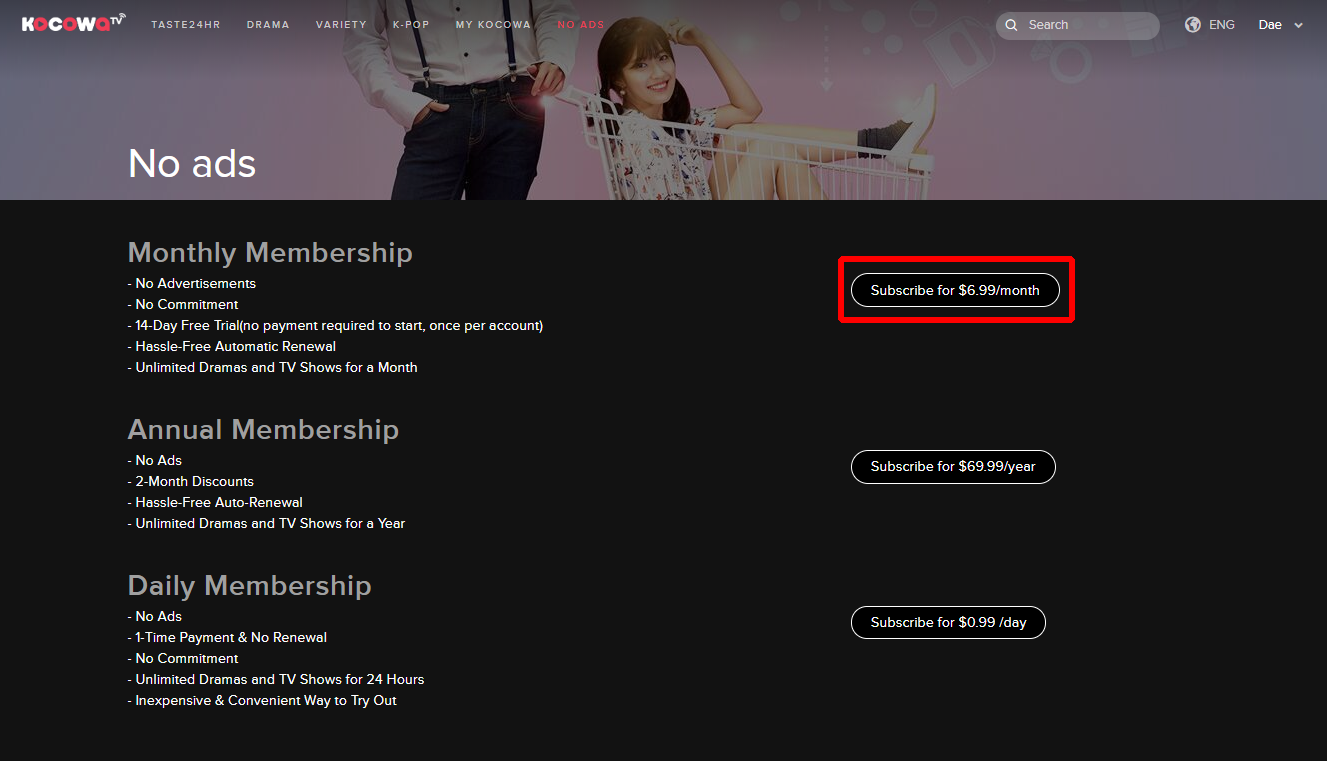
Task: Click the 2-Month Discounts line
Action: [191, 481]
